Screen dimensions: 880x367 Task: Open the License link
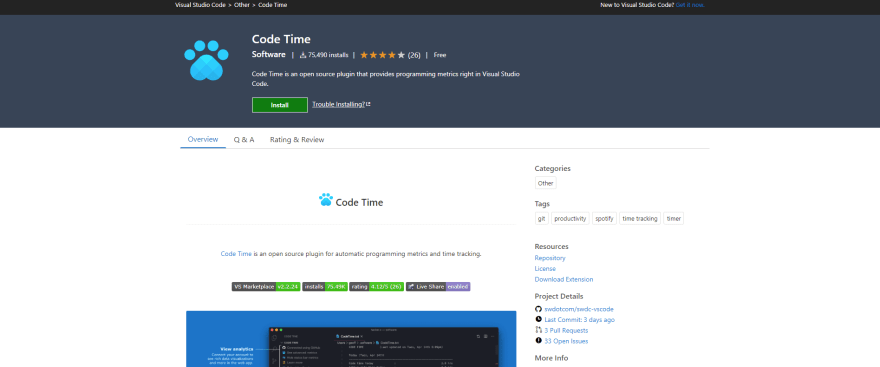546,269
